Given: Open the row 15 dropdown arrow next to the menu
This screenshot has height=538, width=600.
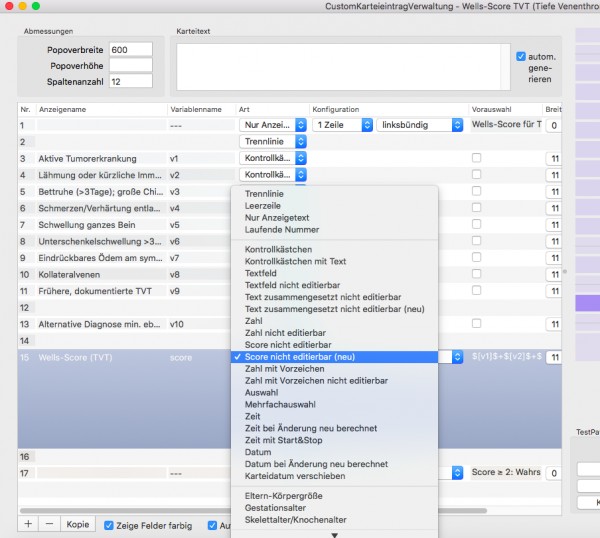Looking at the screenshot, I should point(457,357).
